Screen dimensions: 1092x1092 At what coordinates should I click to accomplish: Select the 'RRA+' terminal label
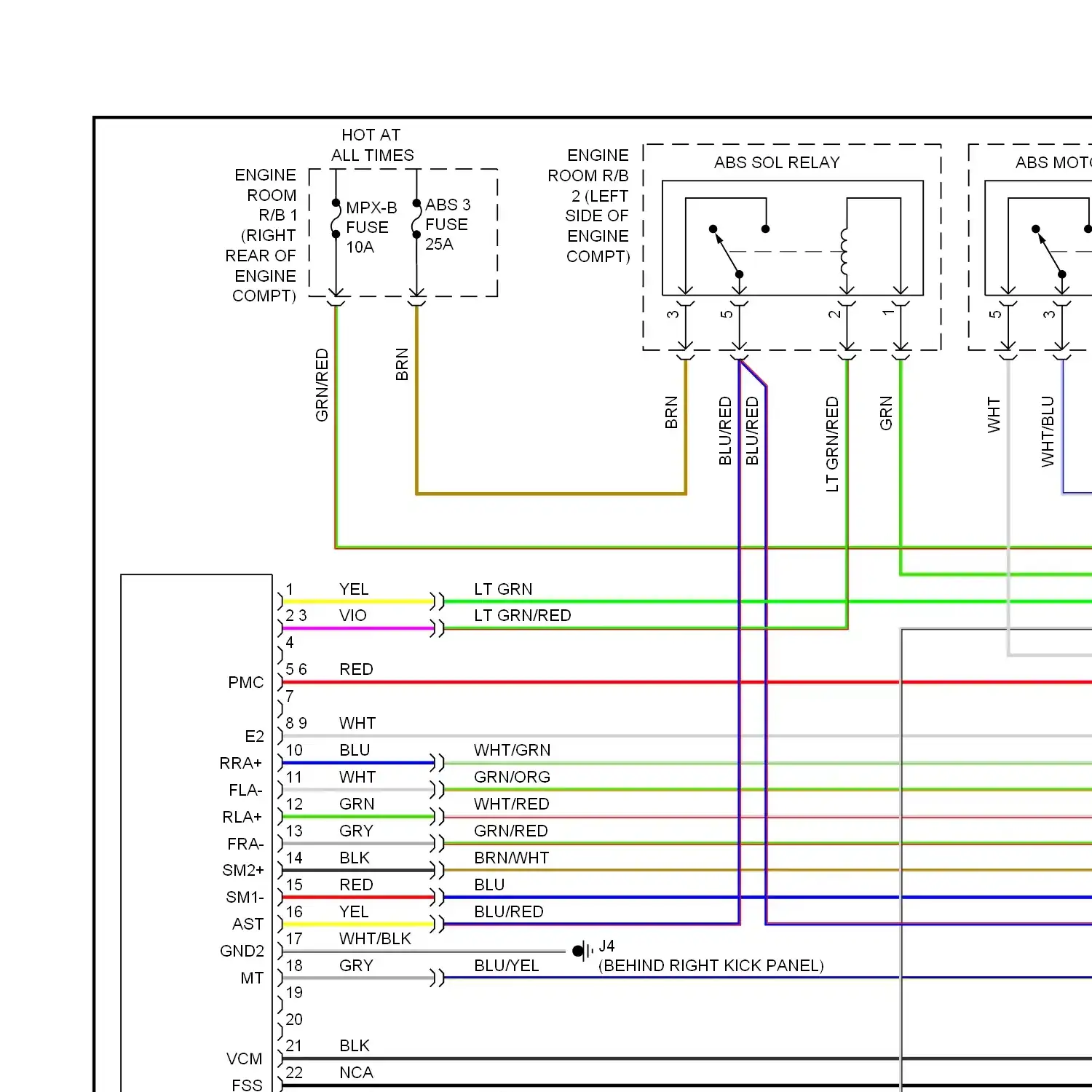[x=241, y=763]
